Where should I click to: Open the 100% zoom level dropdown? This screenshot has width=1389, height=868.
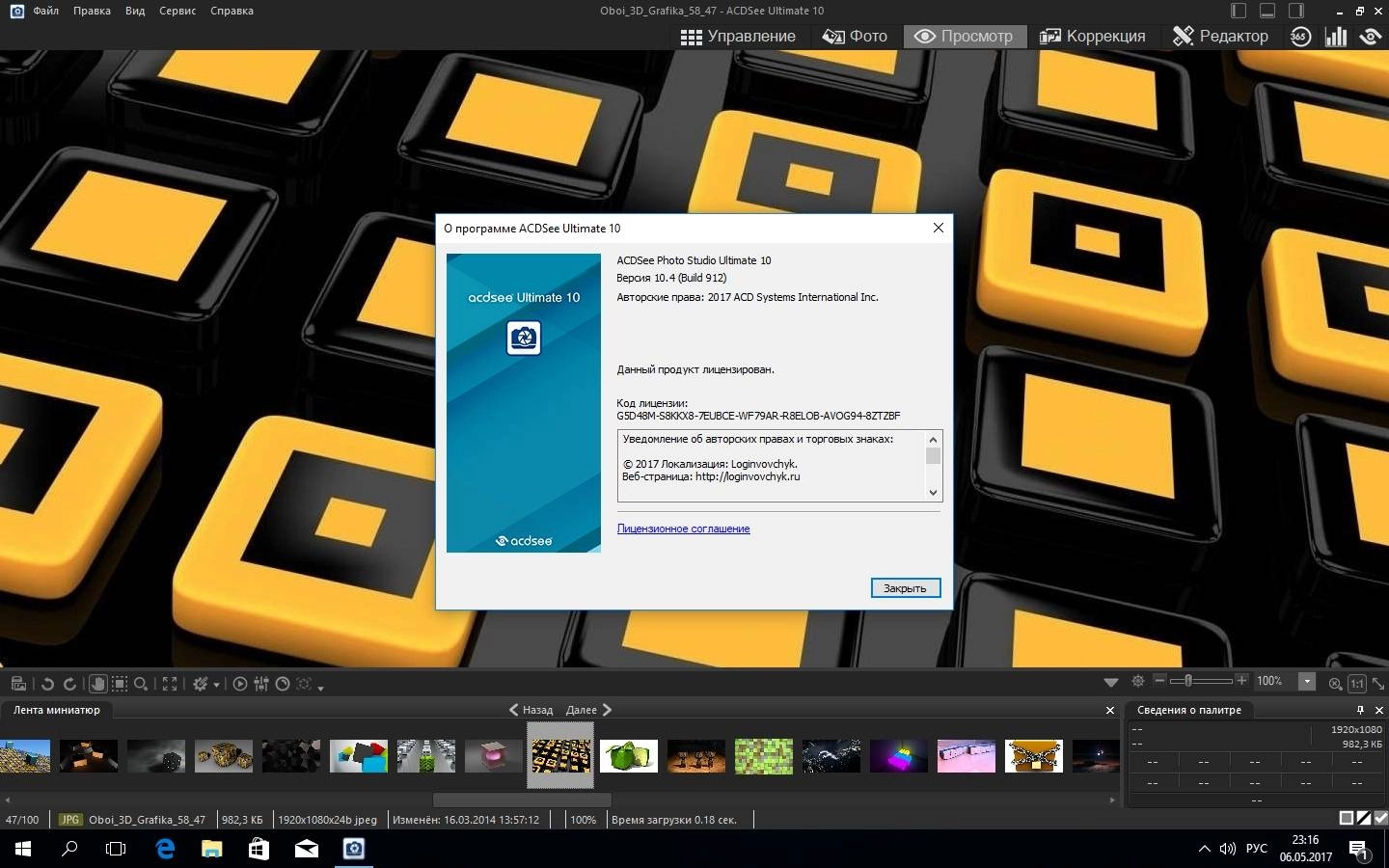[x=1307, y=681]
